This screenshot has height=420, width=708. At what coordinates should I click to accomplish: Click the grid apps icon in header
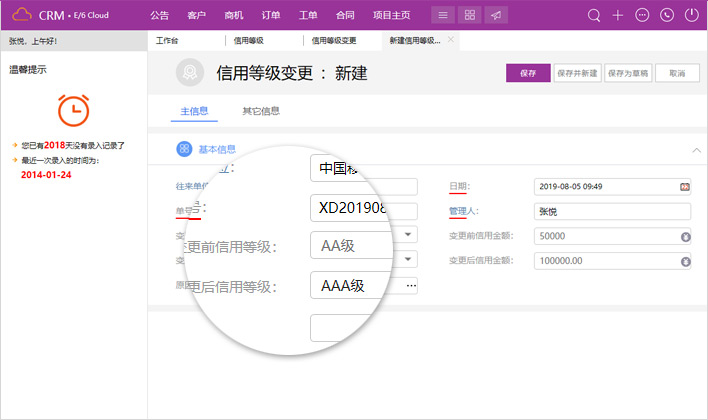[x=470, y=15]
